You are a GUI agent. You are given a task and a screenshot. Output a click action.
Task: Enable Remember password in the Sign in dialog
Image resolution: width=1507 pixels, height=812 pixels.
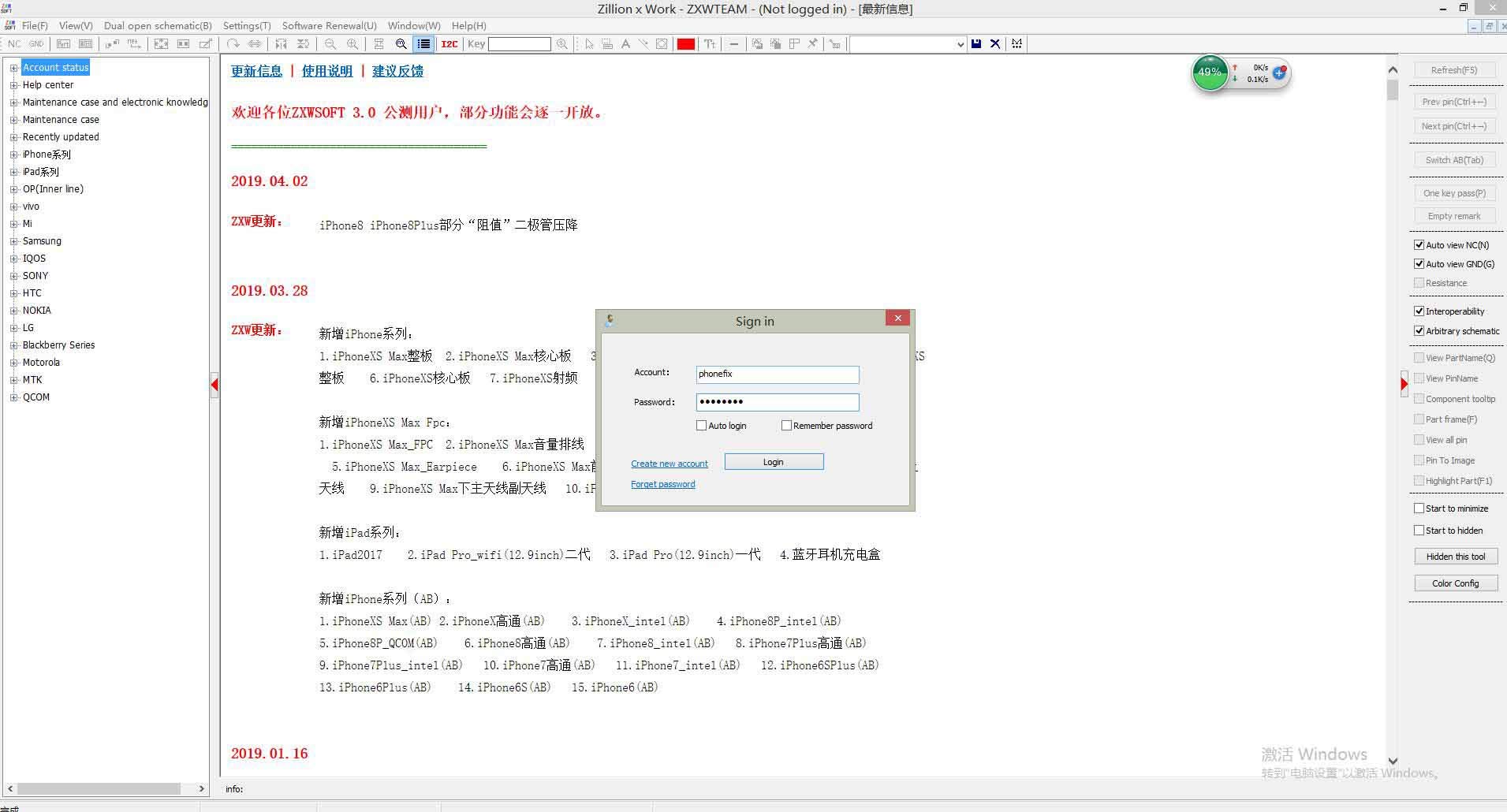pos(787,425)
